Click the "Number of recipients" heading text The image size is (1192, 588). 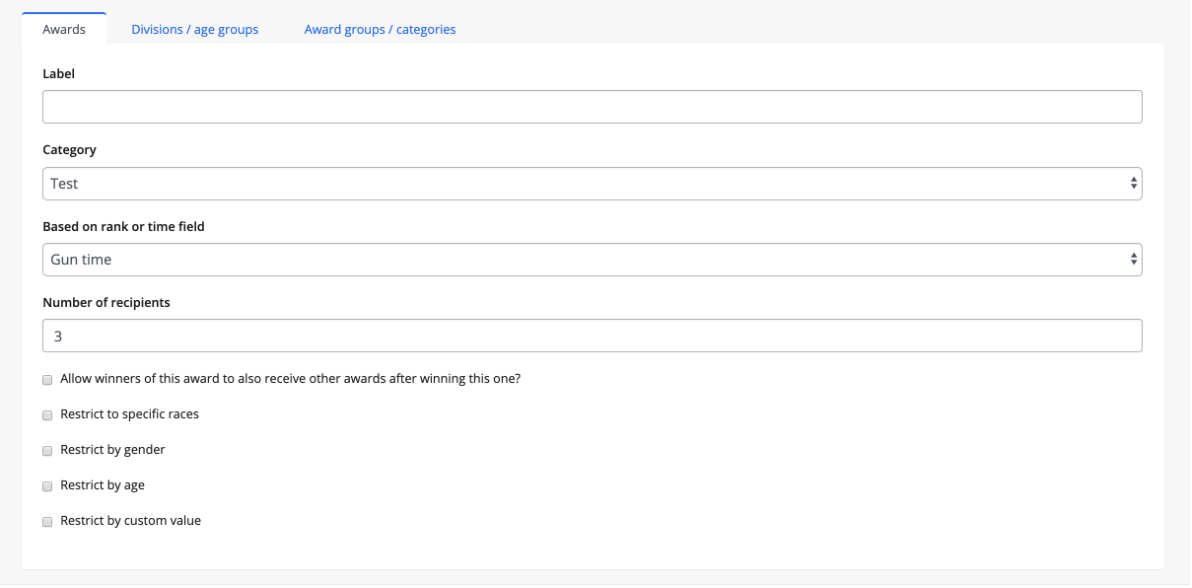(106, 302)
